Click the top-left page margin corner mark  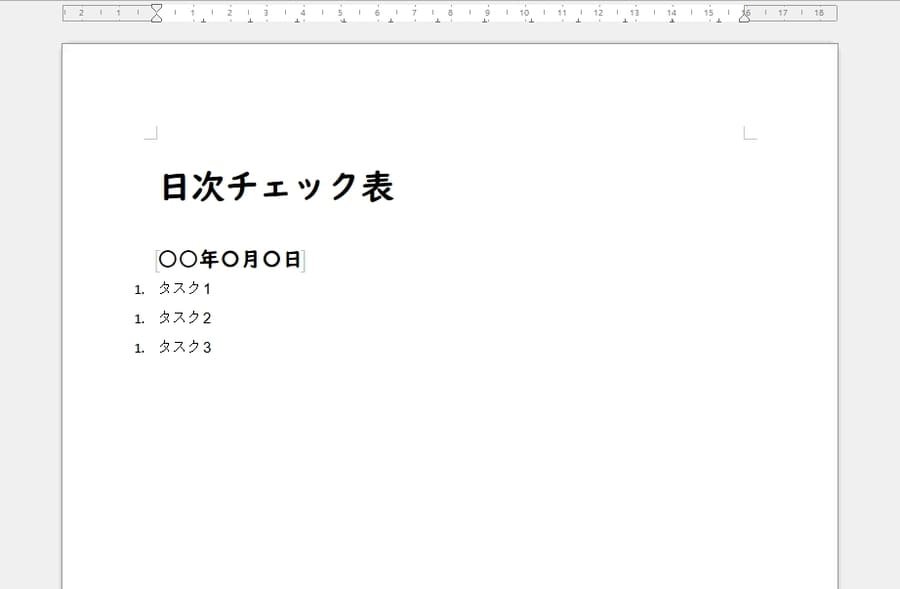[152, 130]
